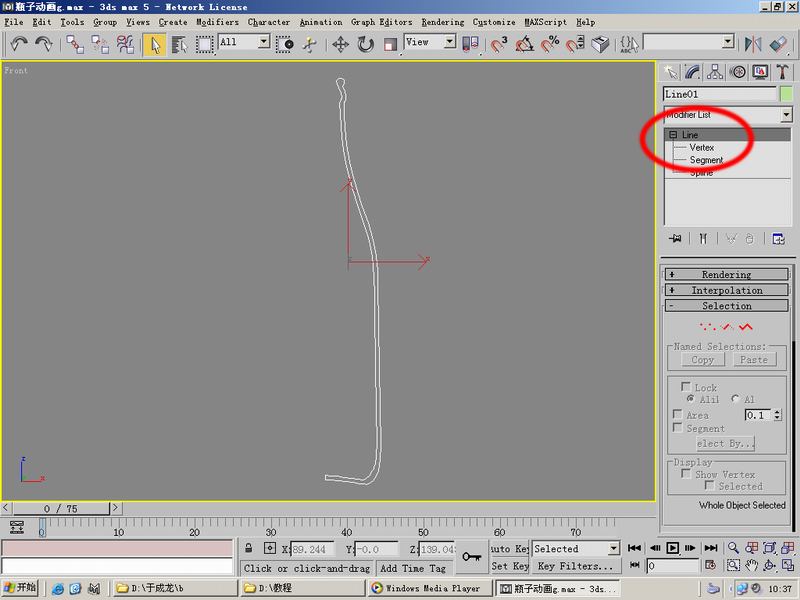Activate the Select Object arrow tool
800x600 pixels.
point(155,44)
